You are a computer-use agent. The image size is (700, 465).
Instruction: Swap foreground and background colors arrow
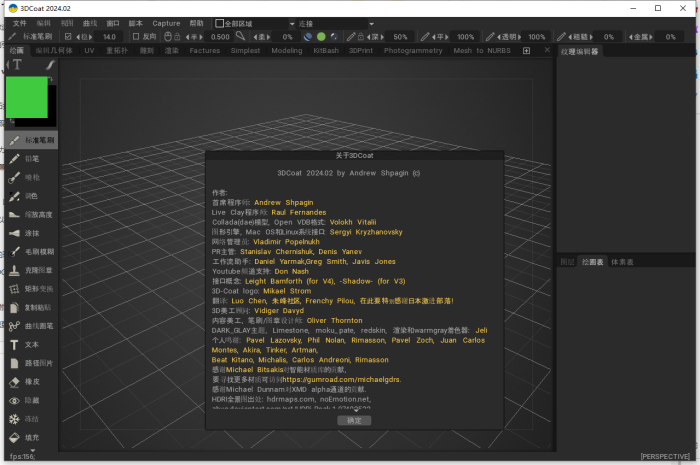[x=51, y=79]
